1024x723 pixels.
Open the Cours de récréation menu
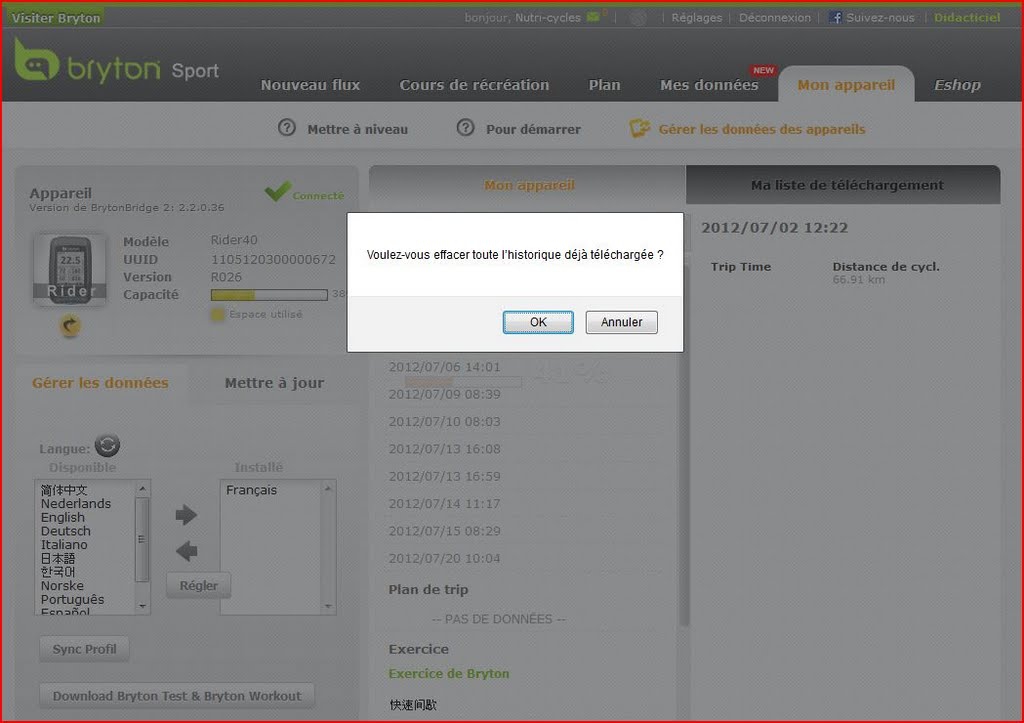(474, 85)
